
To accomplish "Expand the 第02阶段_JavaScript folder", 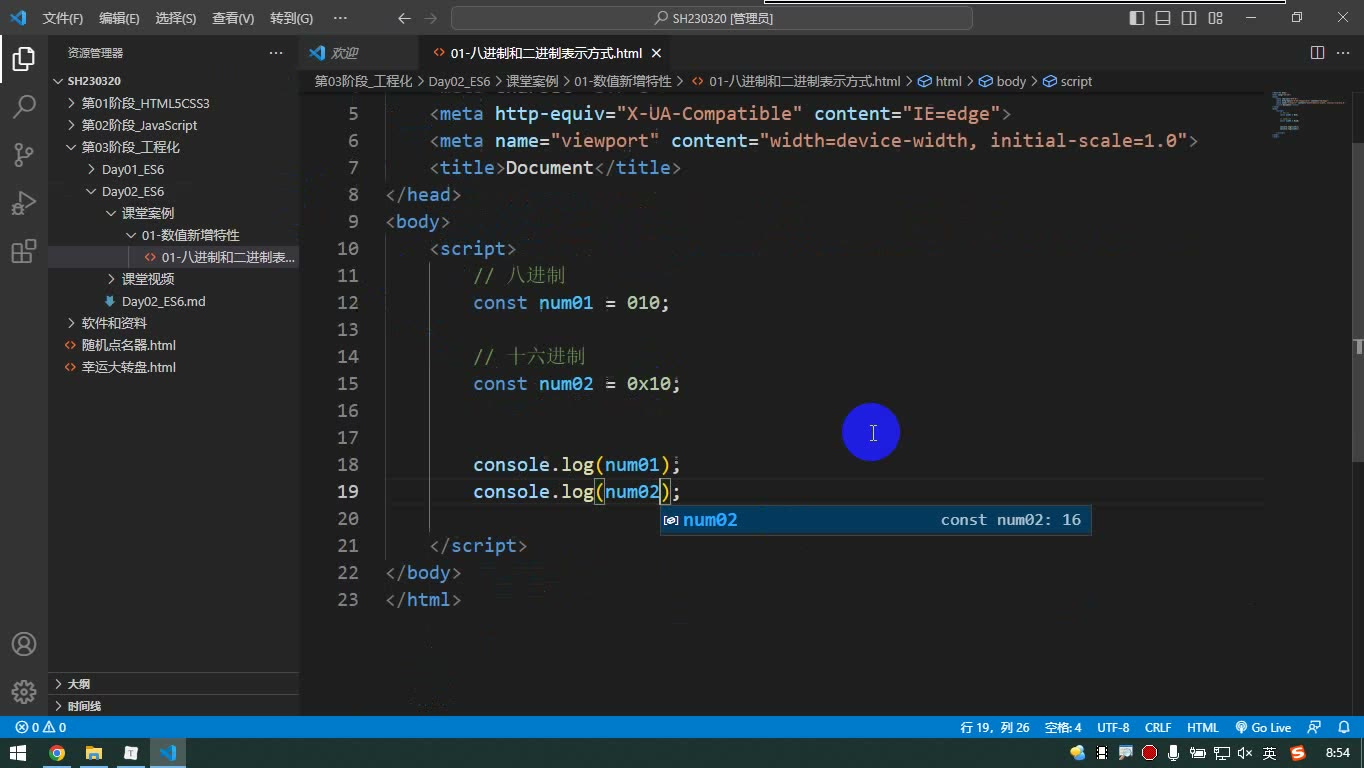I will [174, 125].
